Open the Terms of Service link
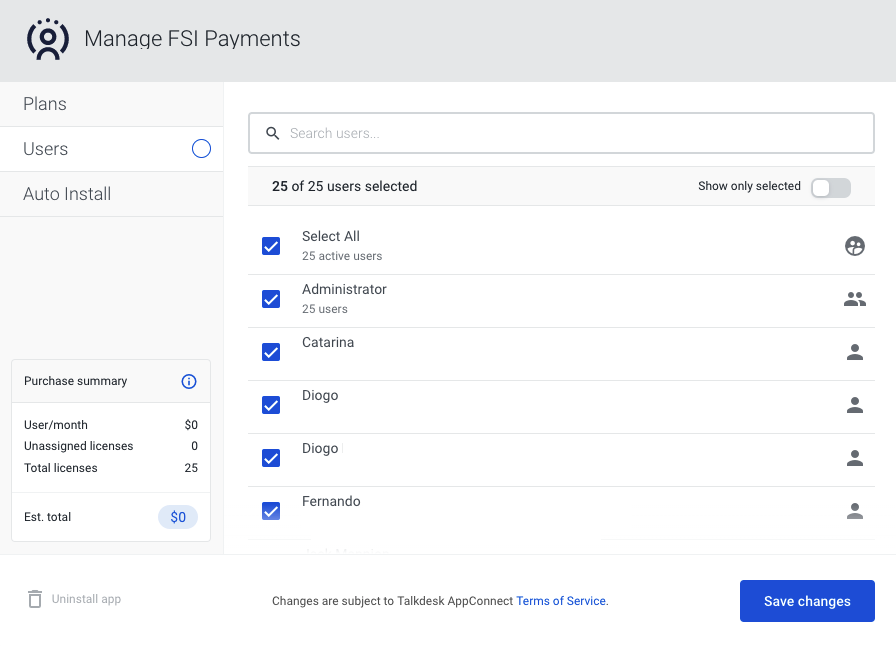This screenshot has height=646, width=896. pyautogui.click(x=561, y=601)
